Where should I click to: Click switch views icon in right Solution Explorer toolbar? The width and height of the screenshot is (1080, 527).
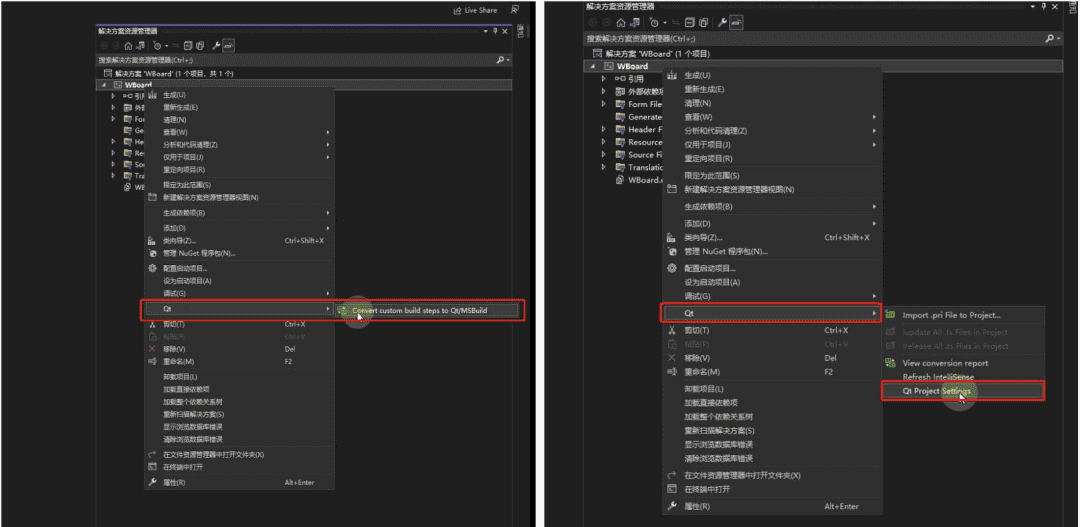coord(634,23)
